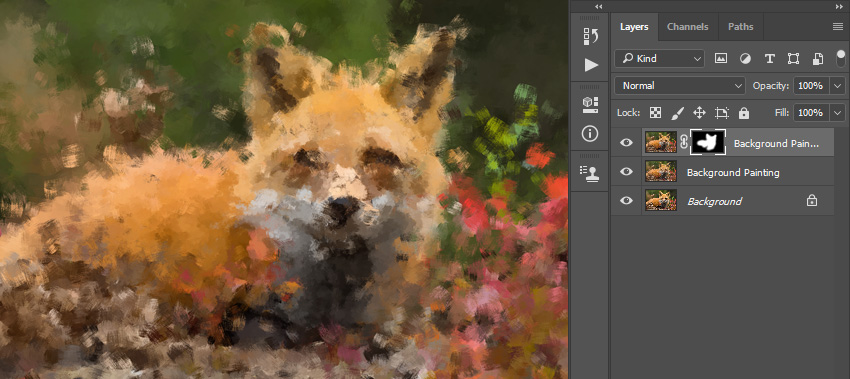Collapse the icon panel double arrows
The height and width of the screenshot is (379, 850).
click(x=598, y=6)
